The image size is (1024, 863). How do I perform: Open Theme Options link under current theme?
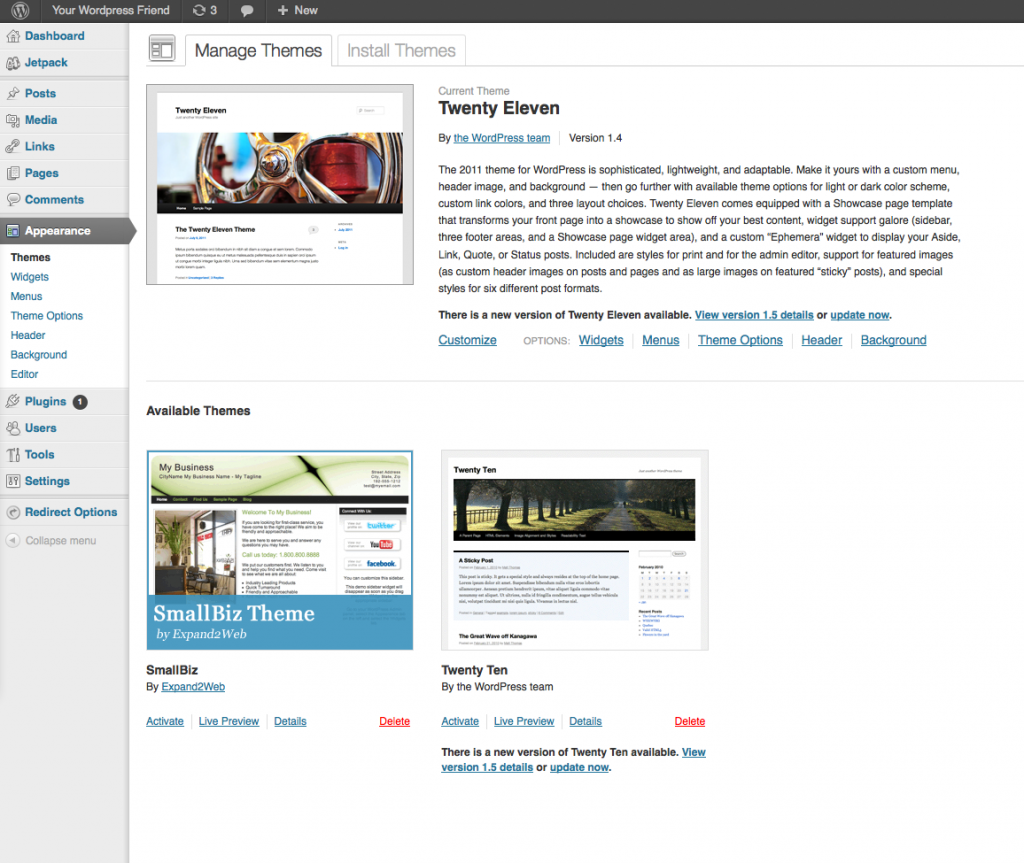coord(740,340)
